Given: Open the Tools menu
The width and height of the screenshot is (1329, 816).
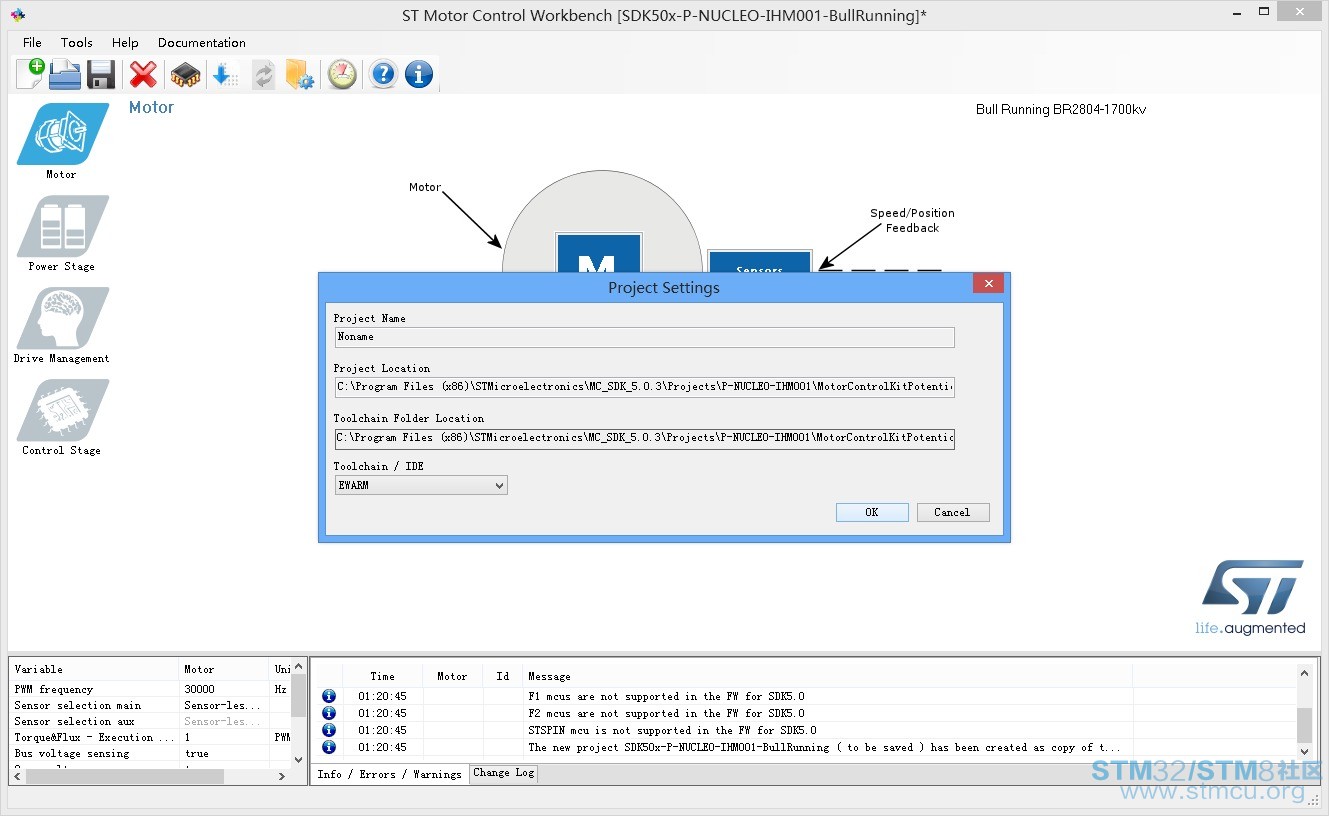Looking at the screenshot, I should [x=76, y=43].
